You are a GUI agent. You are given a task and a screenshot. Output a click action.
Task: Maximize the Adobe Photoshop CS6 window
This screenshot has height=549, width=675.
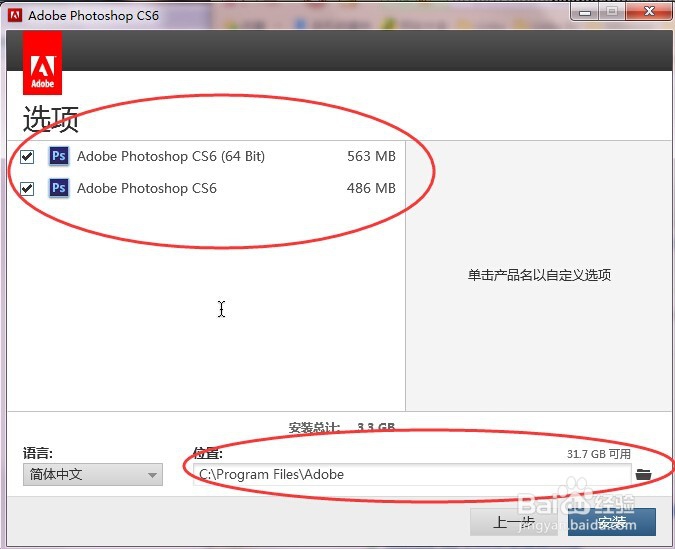click(x=612, y=11)
